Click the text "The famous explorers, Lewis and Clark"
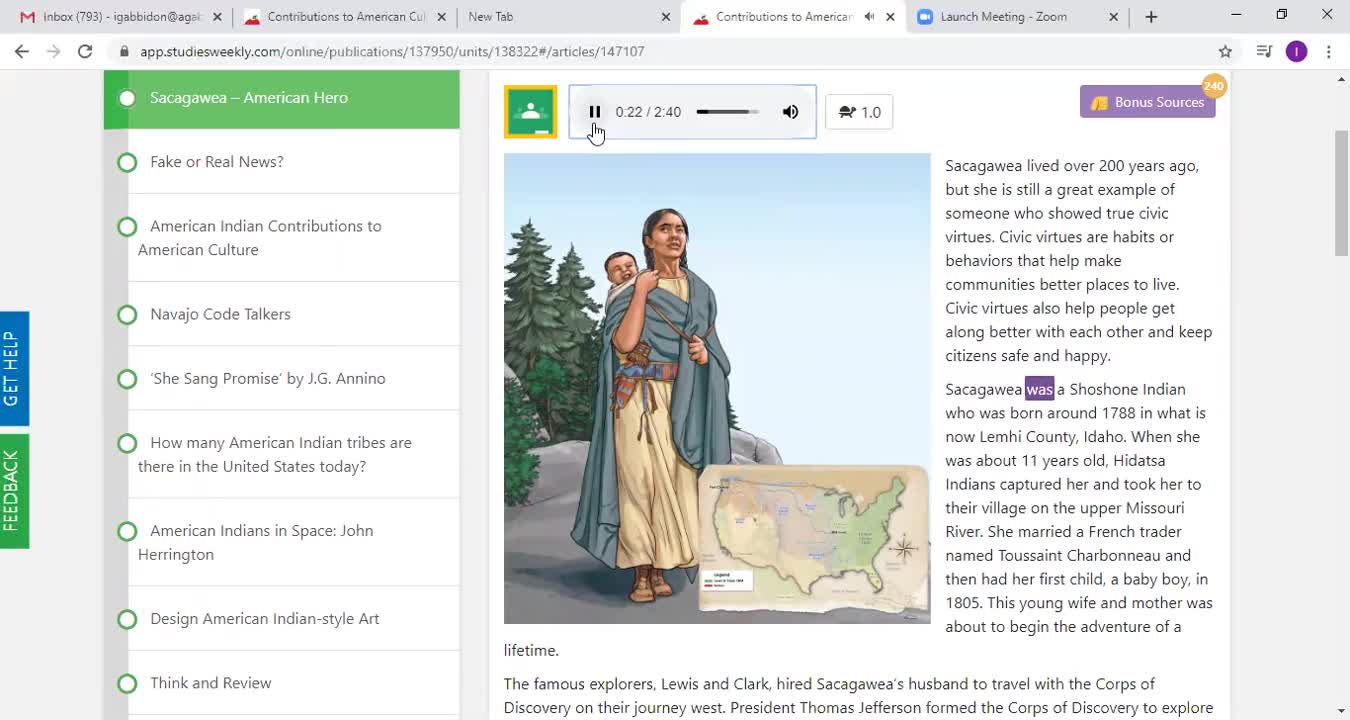The image size is (1350, 720). [x=638, y=684]
